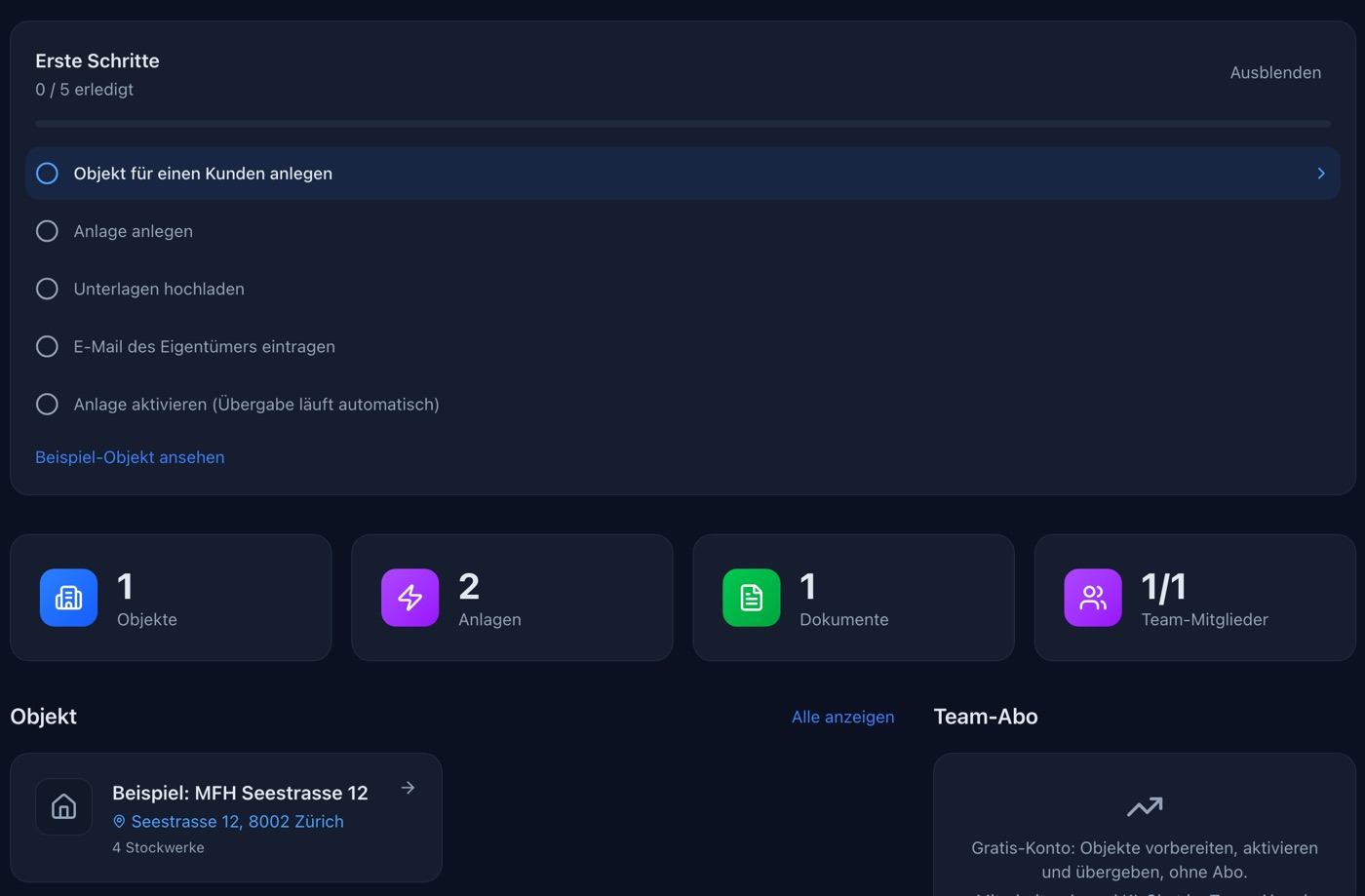
Task: Click the 4 Stockwerke text
Action: click(x=158, y=848)
